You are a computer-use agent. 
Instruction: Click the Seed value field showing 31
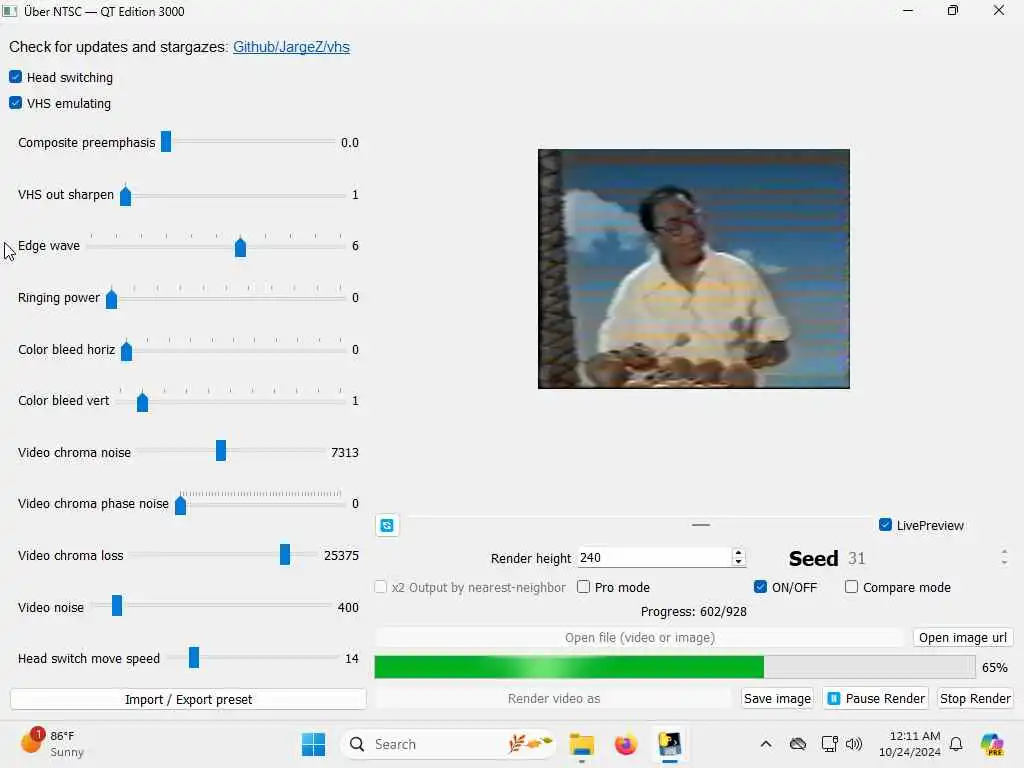[x=921, y=558]
